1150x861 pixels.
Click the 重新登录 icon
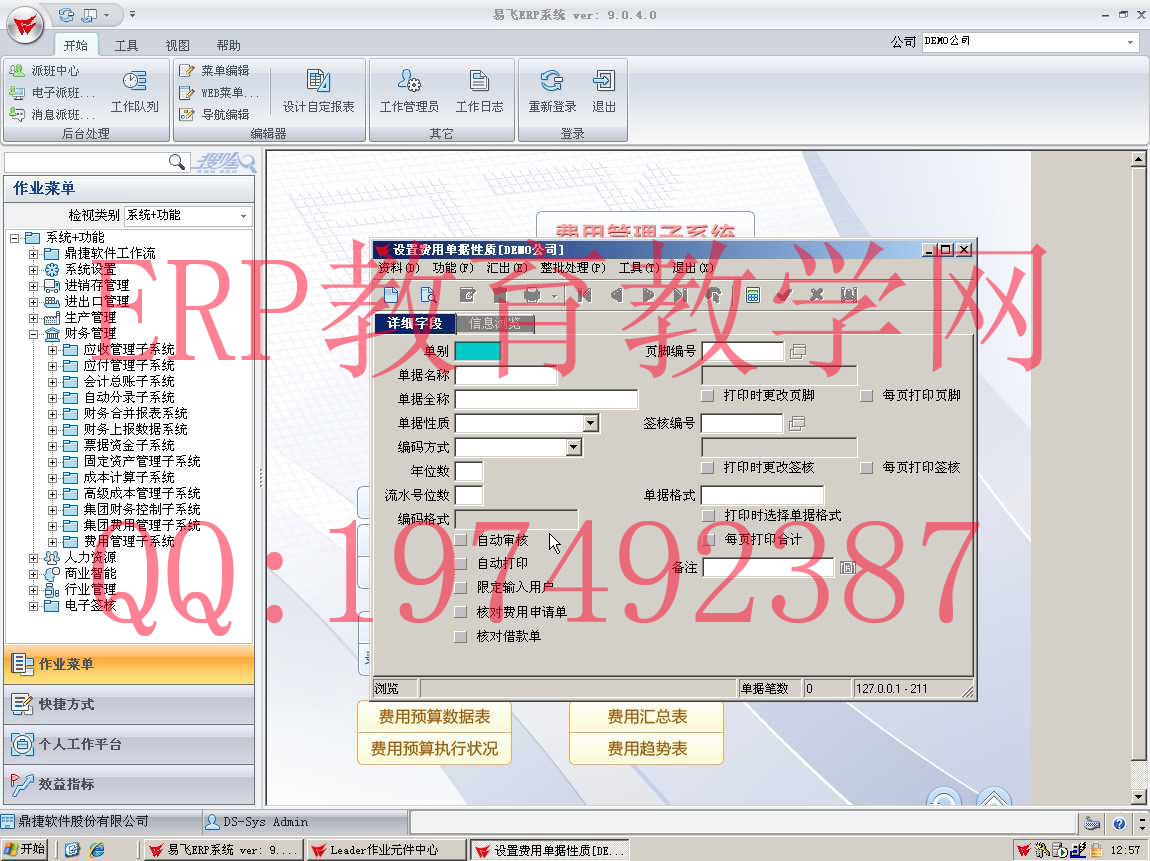[552, 91]
